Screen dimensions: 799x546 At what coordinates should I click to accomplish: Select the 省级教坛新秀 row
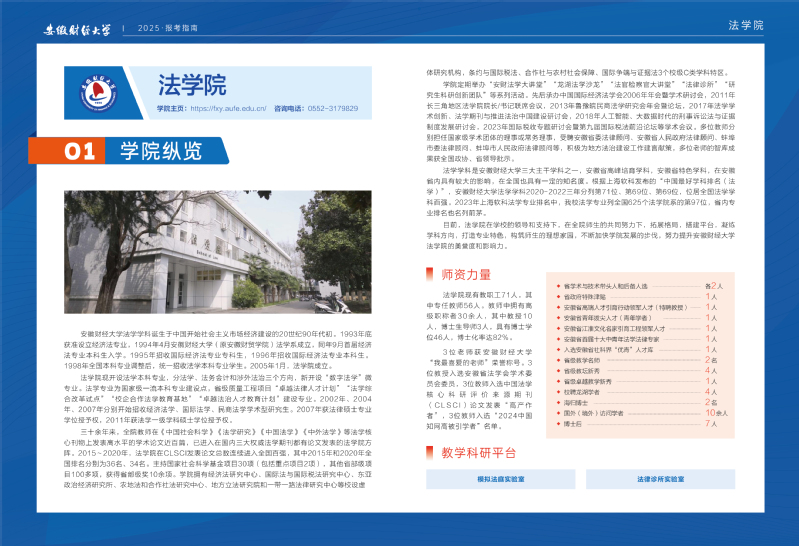click(637, 371)
